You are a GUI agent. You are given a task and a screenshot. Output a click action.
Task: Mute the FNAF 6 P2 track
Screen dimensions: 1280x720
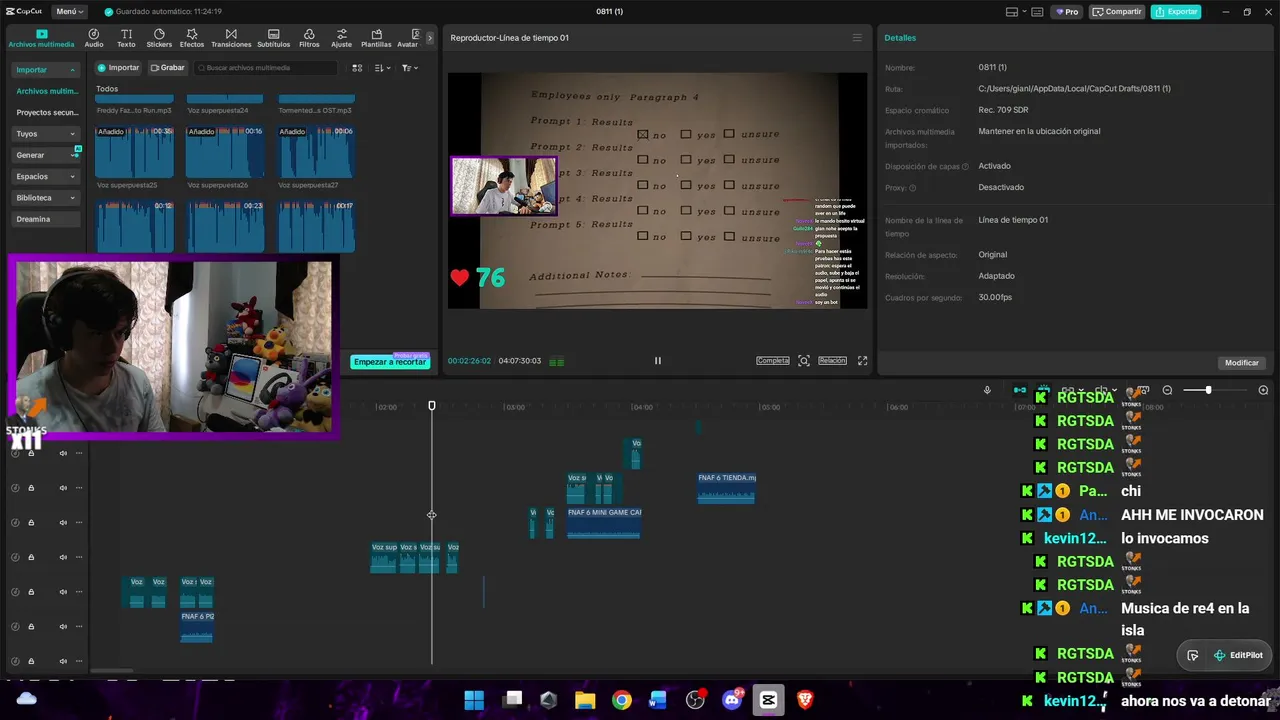pos(63,626)
